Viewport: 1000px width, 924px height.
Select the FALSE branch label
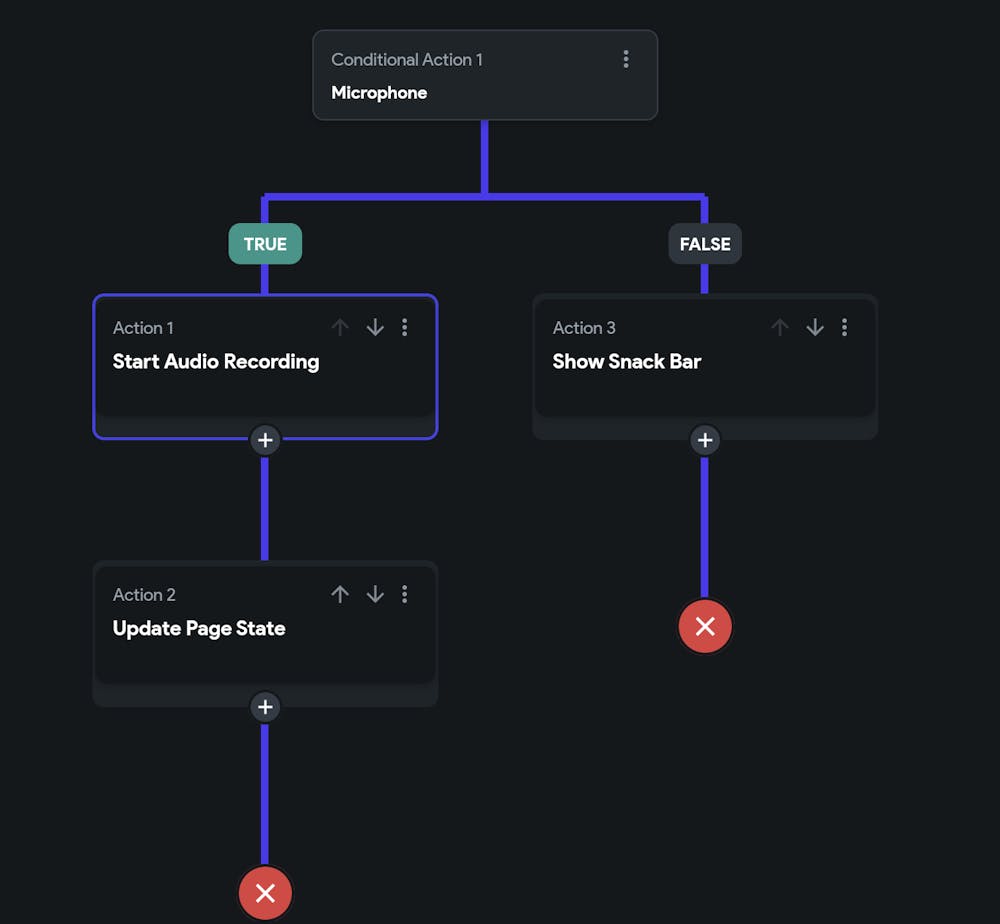(705, 244)
